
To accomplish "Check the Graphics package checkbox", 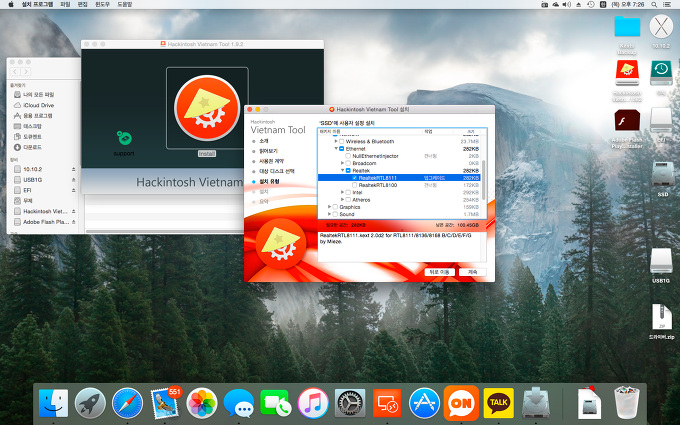I will [x=335, y=207].
